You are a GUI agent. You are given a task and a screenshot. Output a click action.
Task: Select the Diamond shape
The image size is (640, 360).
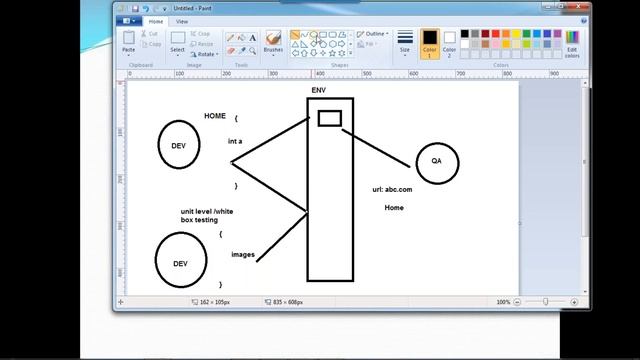click(313, 44)
